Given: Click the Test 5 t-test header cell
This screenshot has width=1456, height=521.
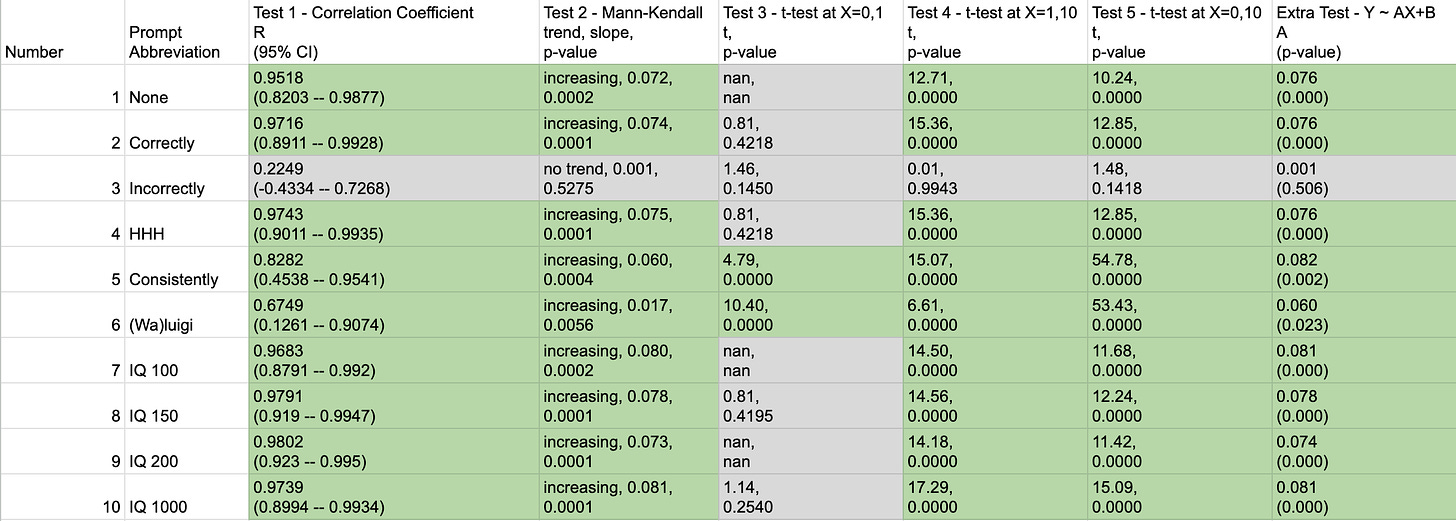Looking at the screenshot, I should pyautogui.click(x=1180, y=32).
